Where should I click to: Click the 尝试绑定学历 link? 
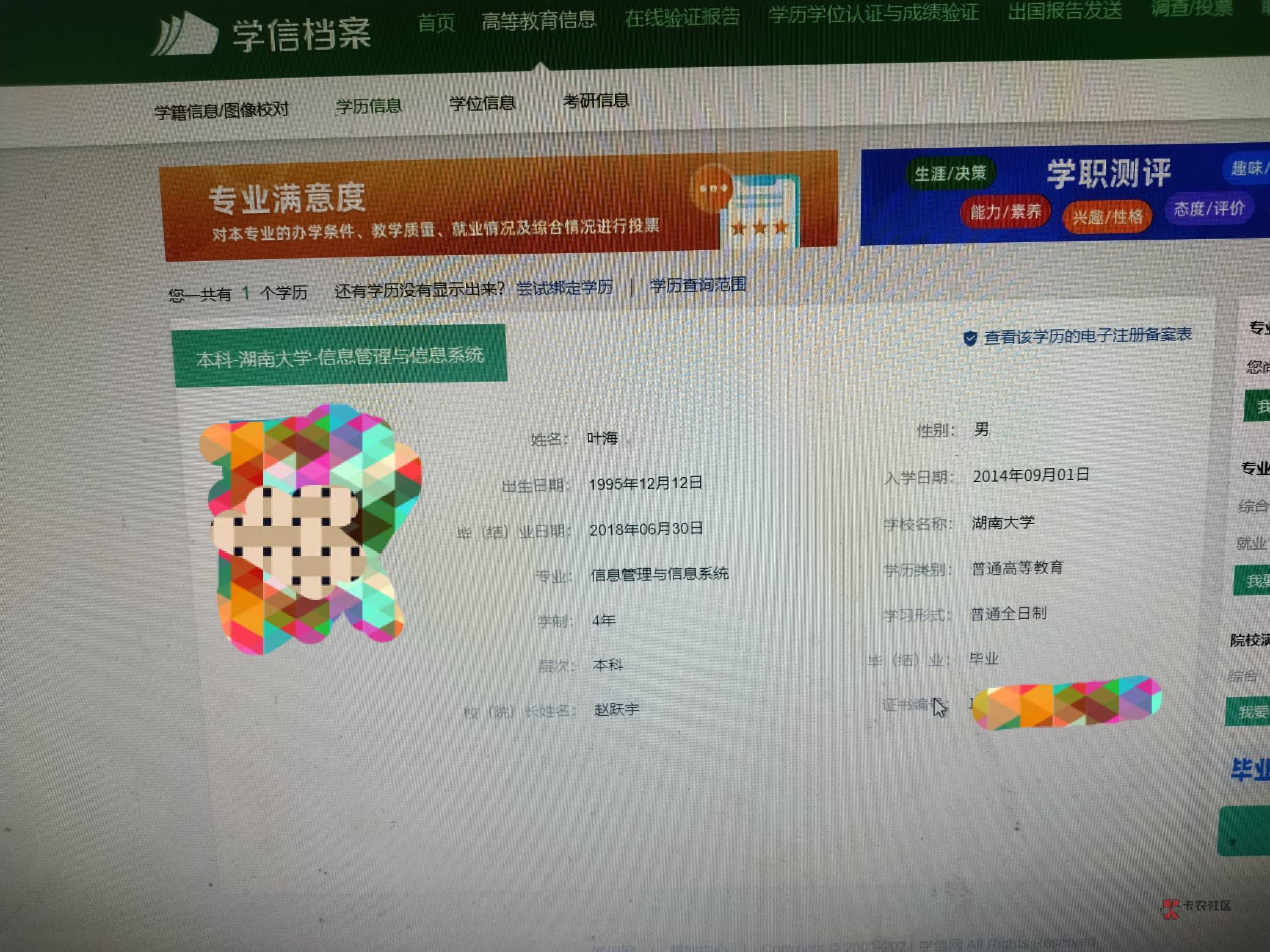[x=564, y=287]
